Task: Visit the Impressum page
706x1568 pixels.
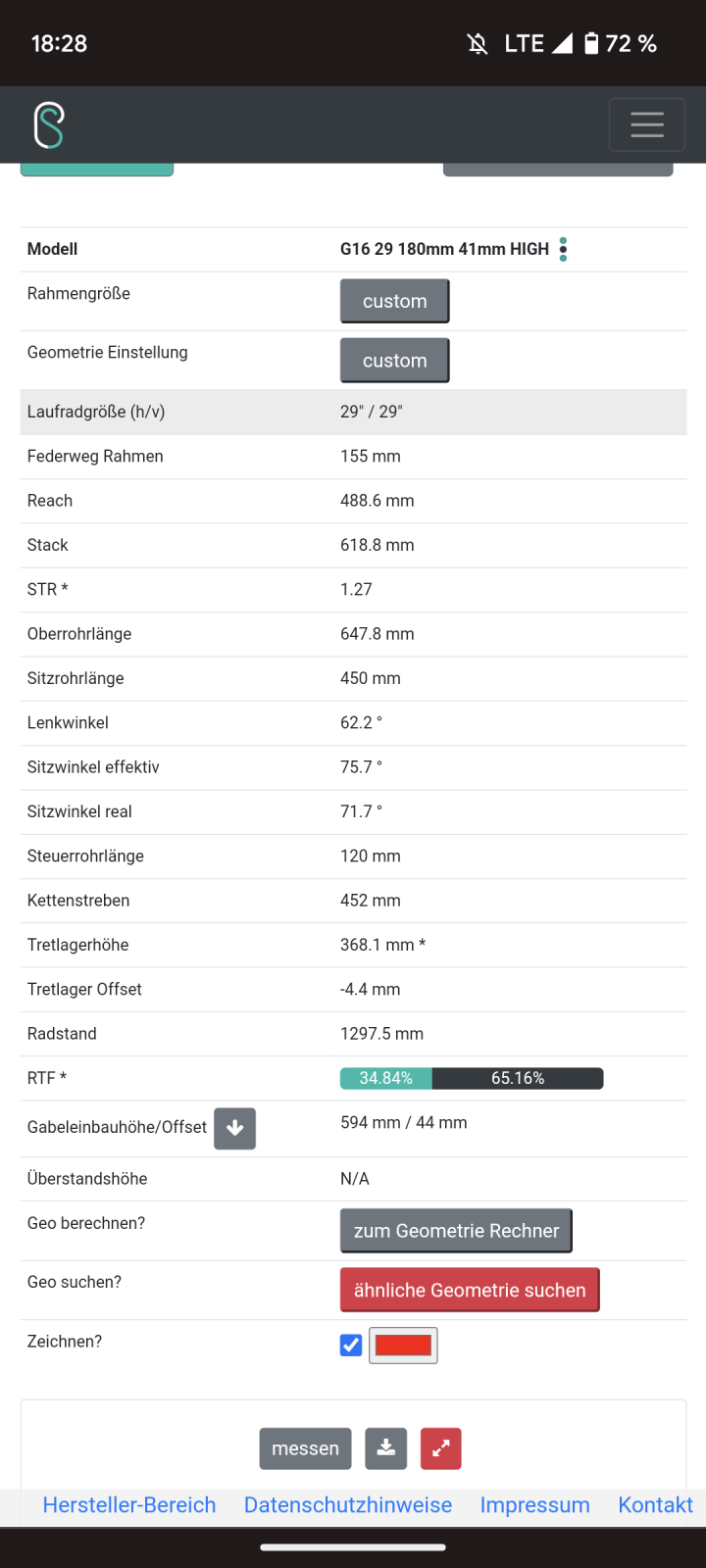Action: click(x=534, y=1505)
